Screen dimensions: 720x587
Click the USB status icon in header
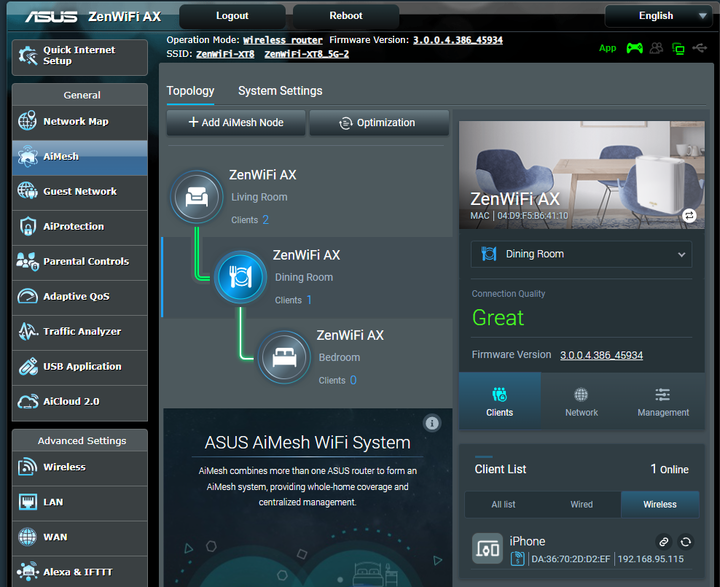pos(700,47)
